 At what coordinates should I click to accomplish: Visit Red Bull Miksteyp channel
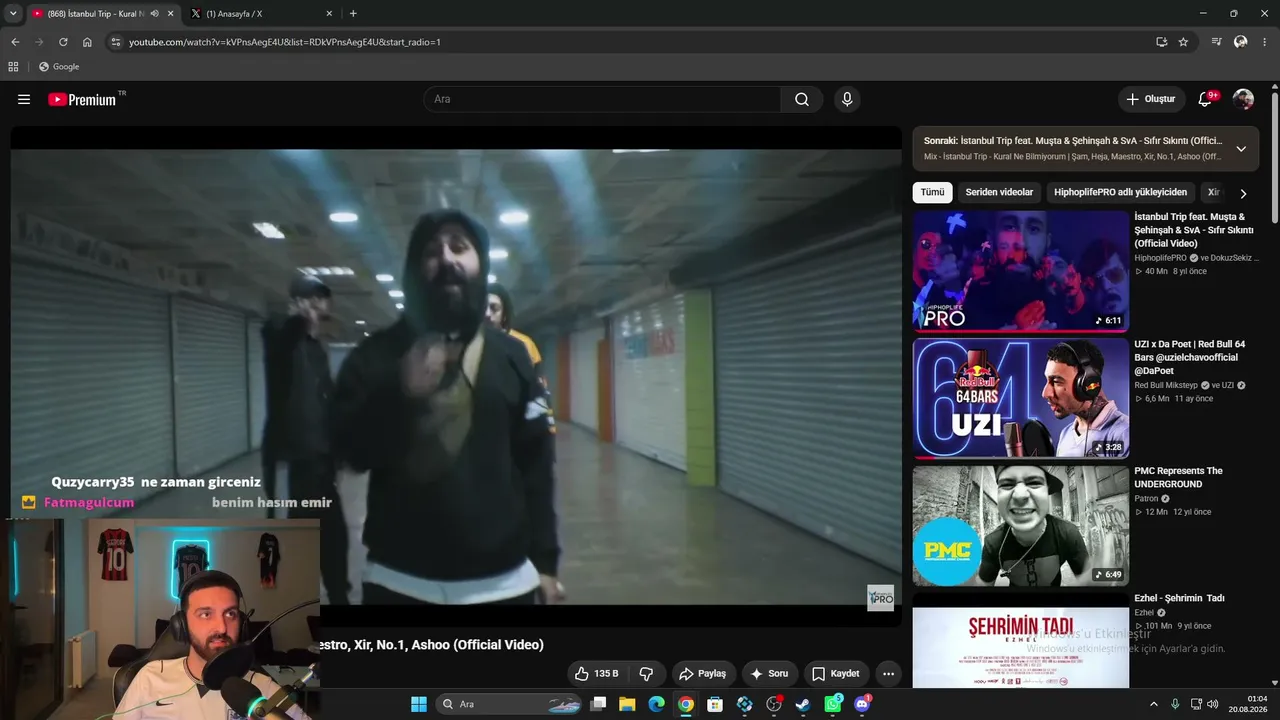1165,385
